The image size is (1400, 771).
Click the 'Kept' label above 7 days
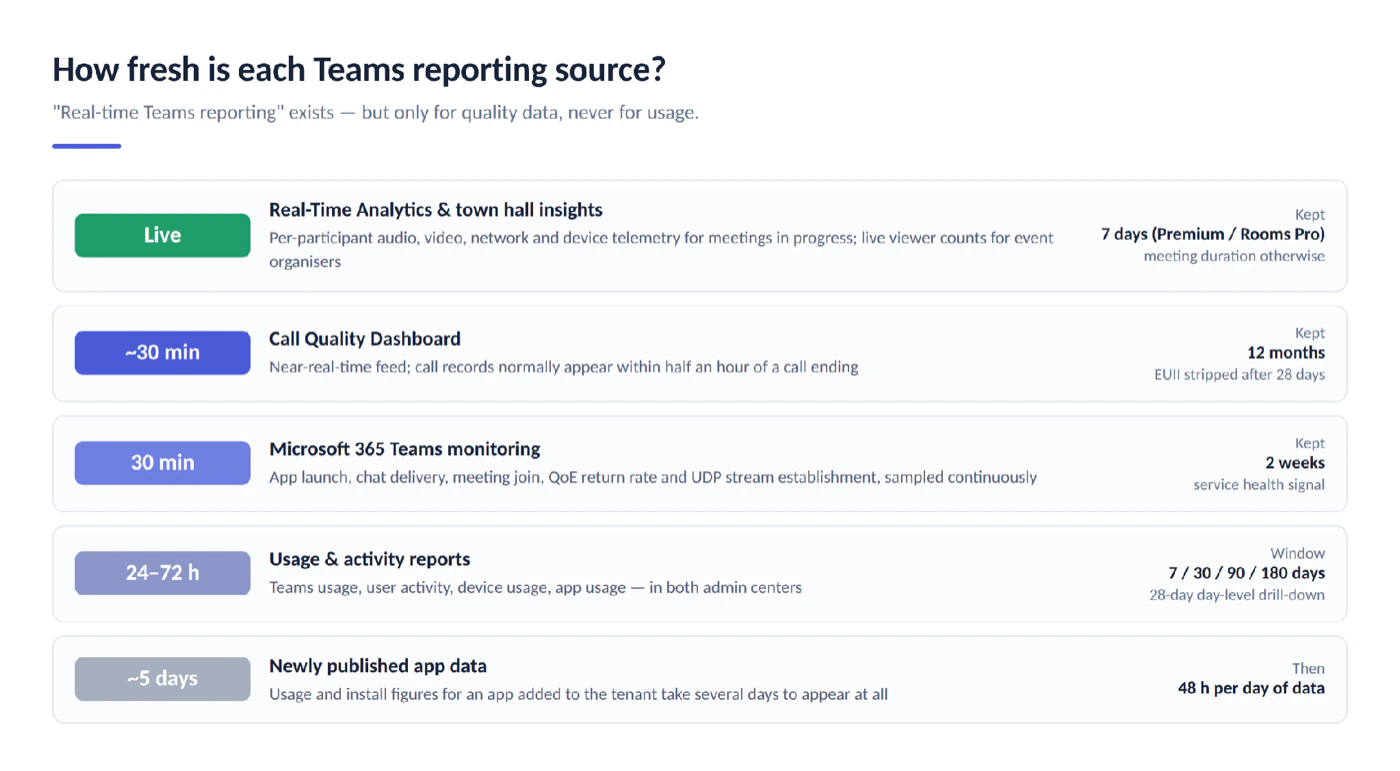coord(1310,214)
